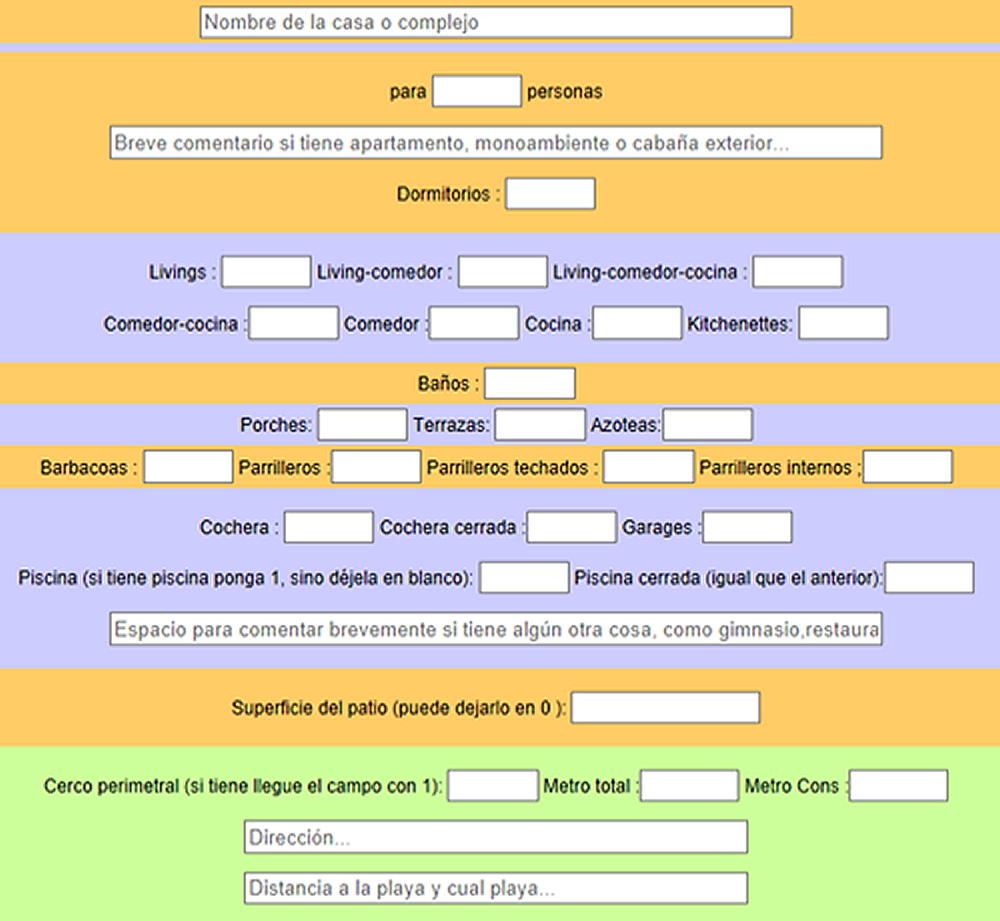
Task: Click the Livings number field
Action: click(x=266, y=272)
